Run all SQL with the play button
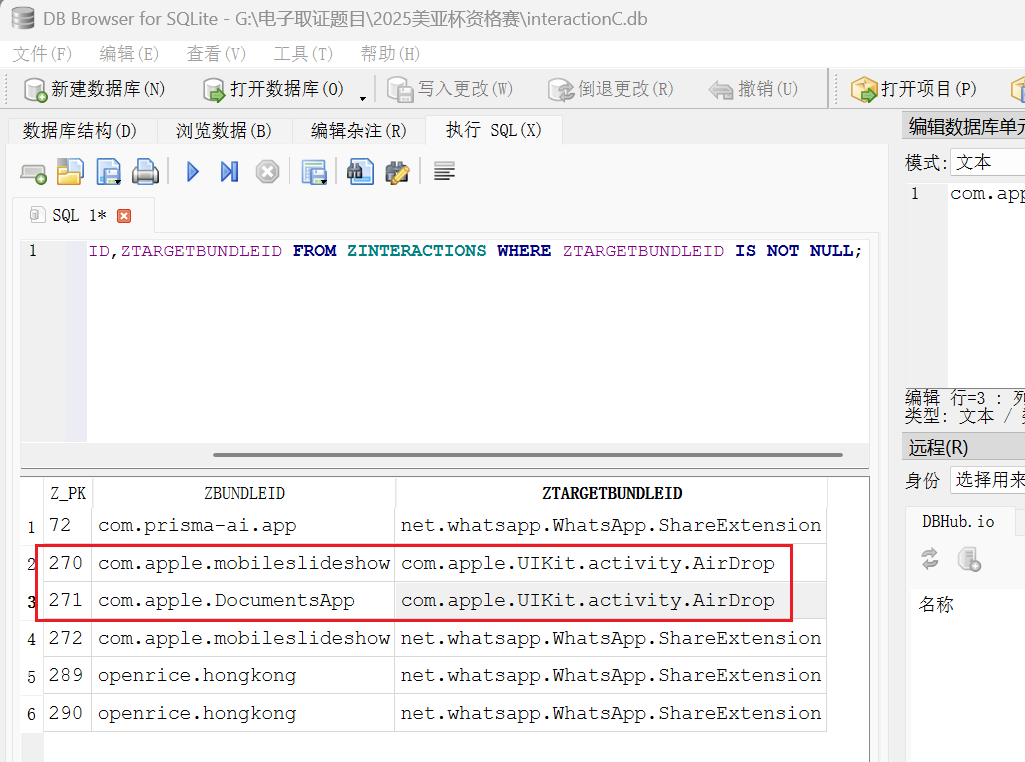Image resolution: width=1025 pixels, height=762 pixels. [x=193, y=172]
